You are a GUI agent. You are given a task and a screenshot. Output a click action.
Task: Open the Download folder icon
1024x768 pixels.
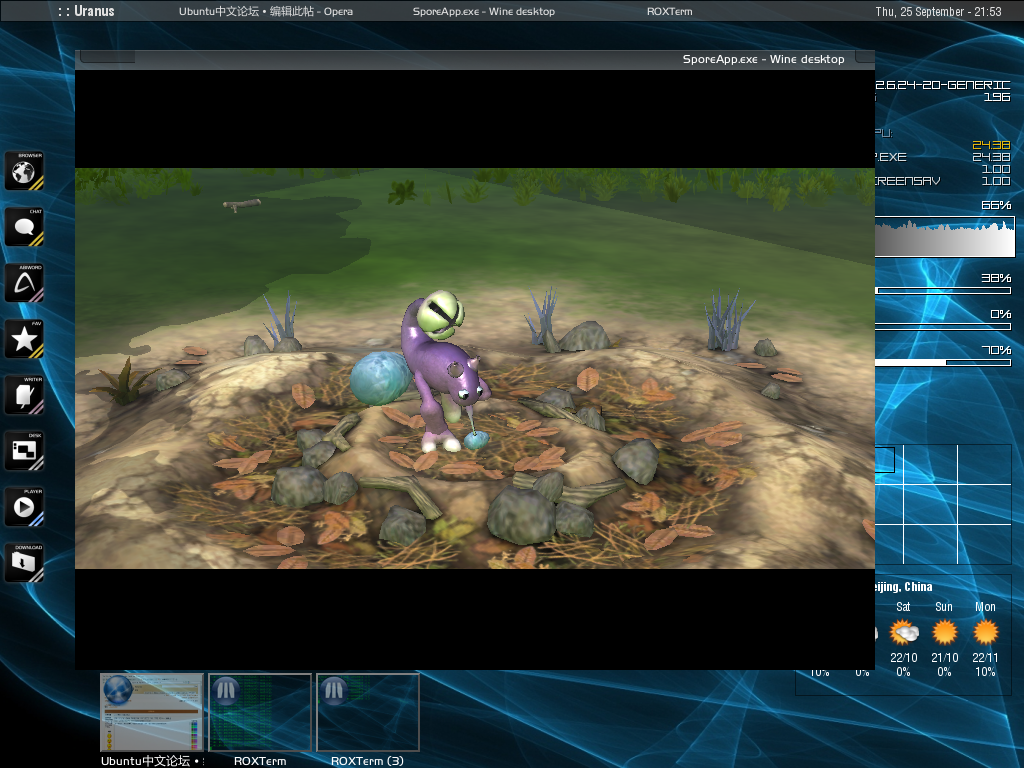click(x=24, y=563)
